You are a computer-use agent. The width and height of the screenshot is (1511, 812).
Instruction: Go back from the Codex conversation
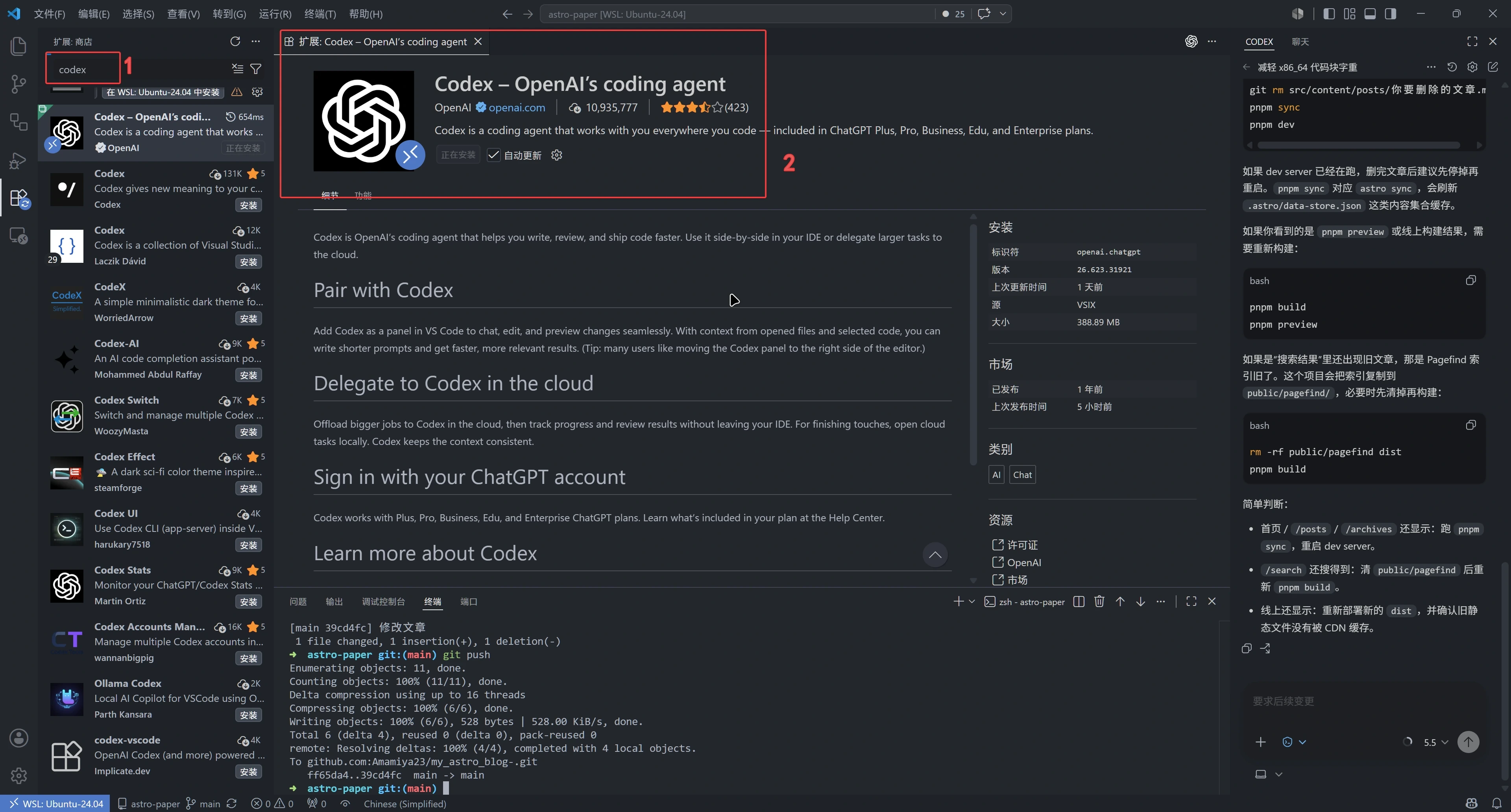click(1247, 67)
